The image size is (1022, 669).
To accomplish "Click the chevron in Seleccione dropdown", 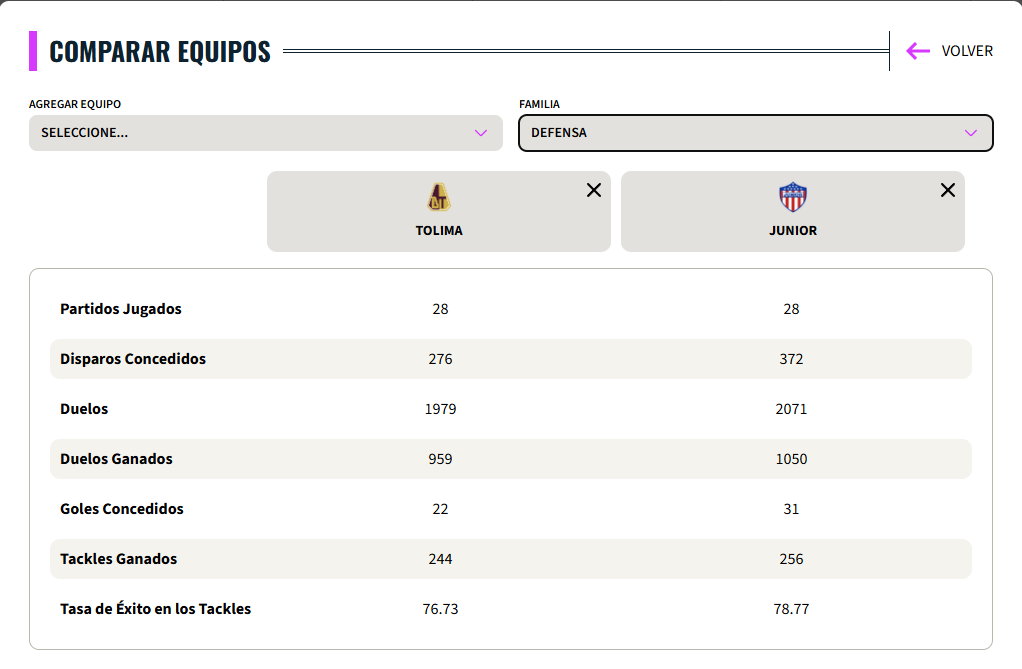I will (x=480, y=133).
